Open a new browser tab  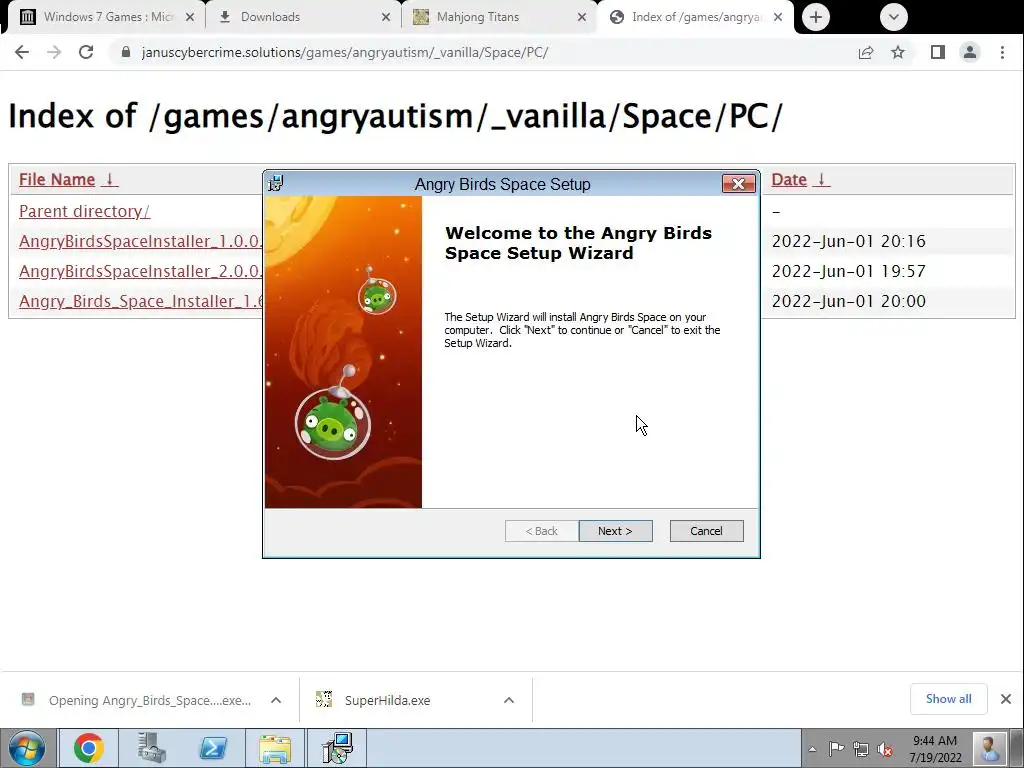816,17
